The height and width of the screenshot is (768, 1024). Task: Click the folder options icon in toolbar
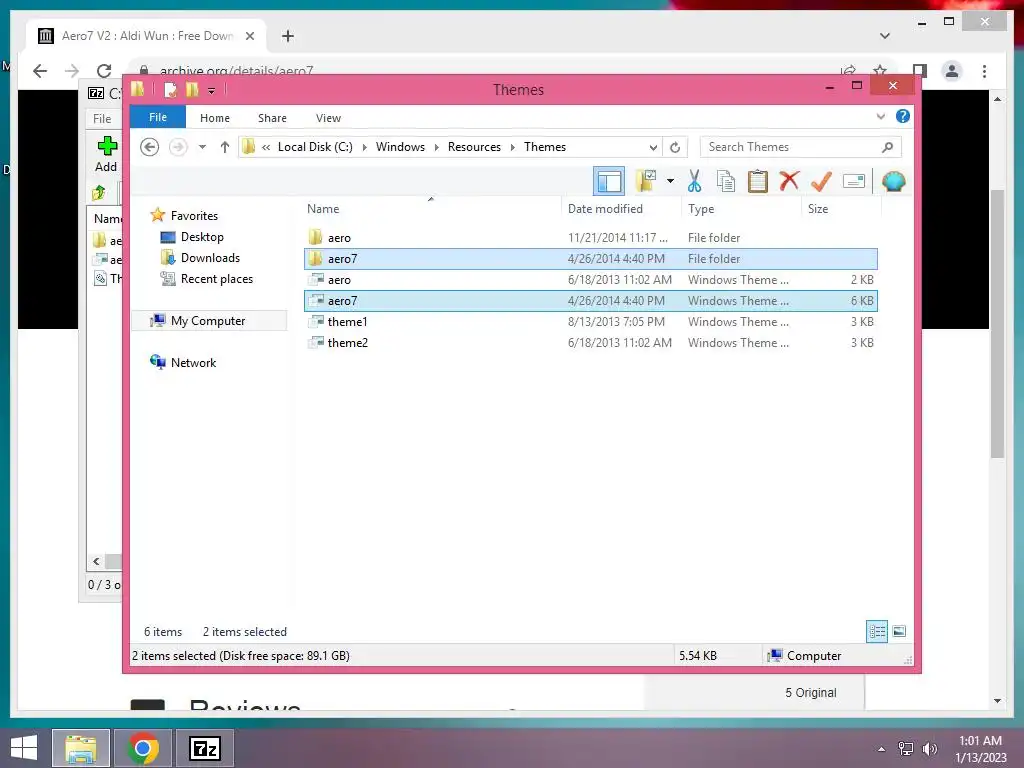point(646,181)
